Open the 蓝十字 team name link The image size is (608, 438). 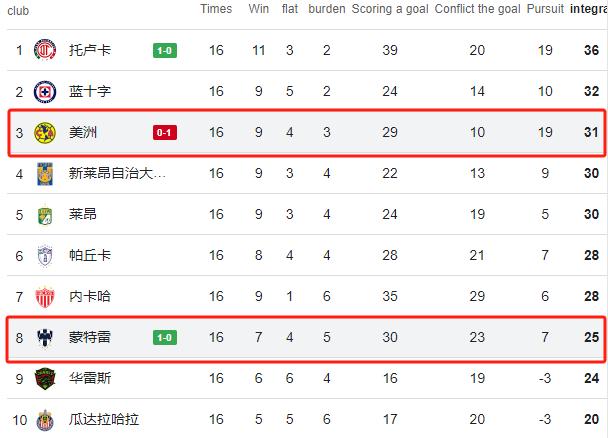click(x=90, y=91)
